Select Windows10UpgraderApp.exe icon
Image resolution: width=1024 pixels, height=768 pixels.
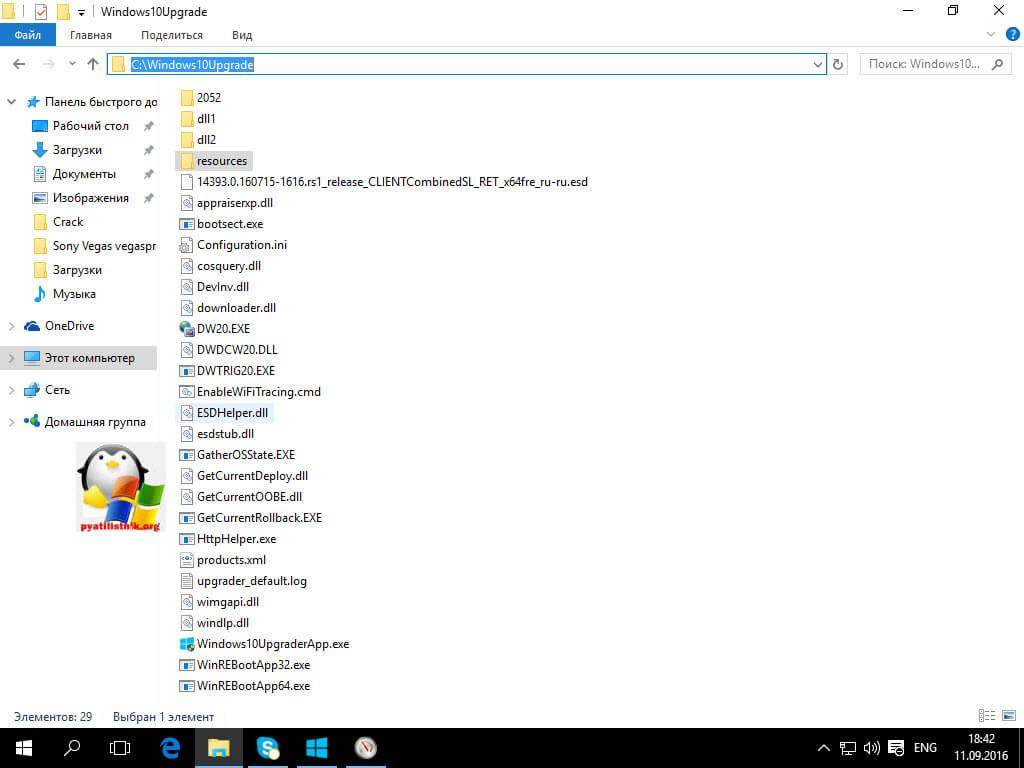(x=187, y=644)
